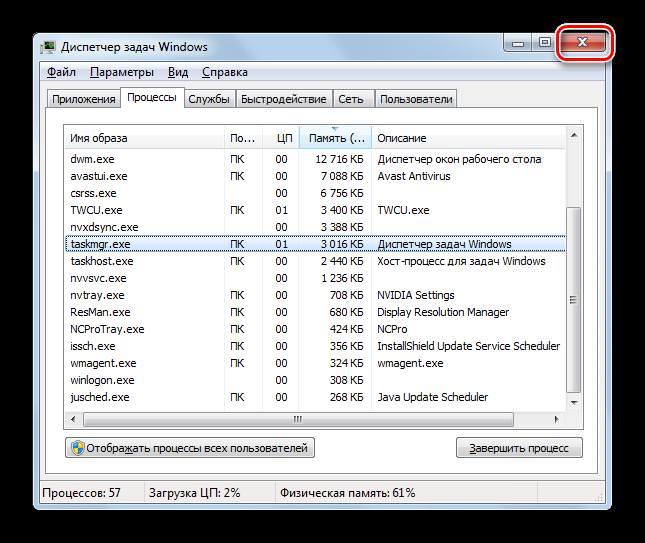
Task: Sort by Описание column header
Action: coord(469,138)
